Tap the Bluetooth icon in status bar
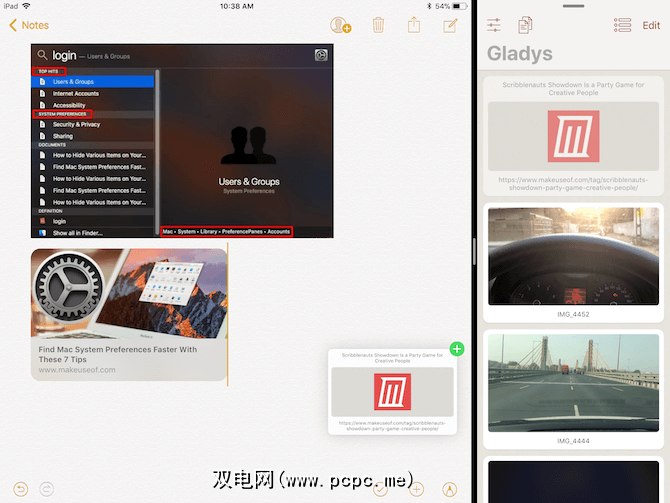This screenshot has width=670, height=503. (429, 6)
